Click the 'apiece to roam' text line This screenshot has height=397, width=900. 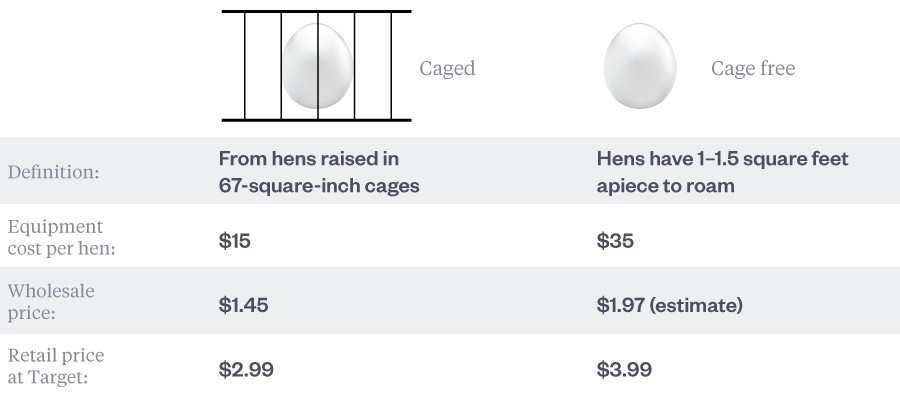666,186
